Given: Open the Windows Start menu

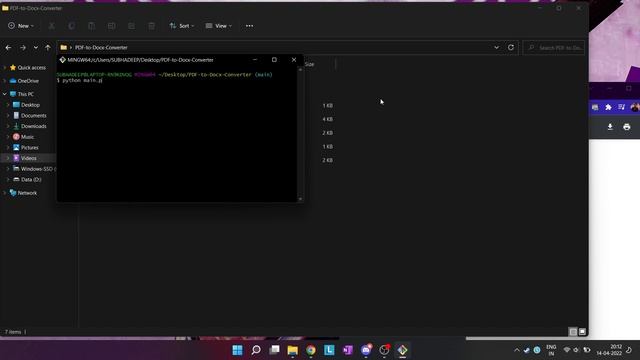Looking at the screenshot, I should pyautogui.click(x=237, y=350).
